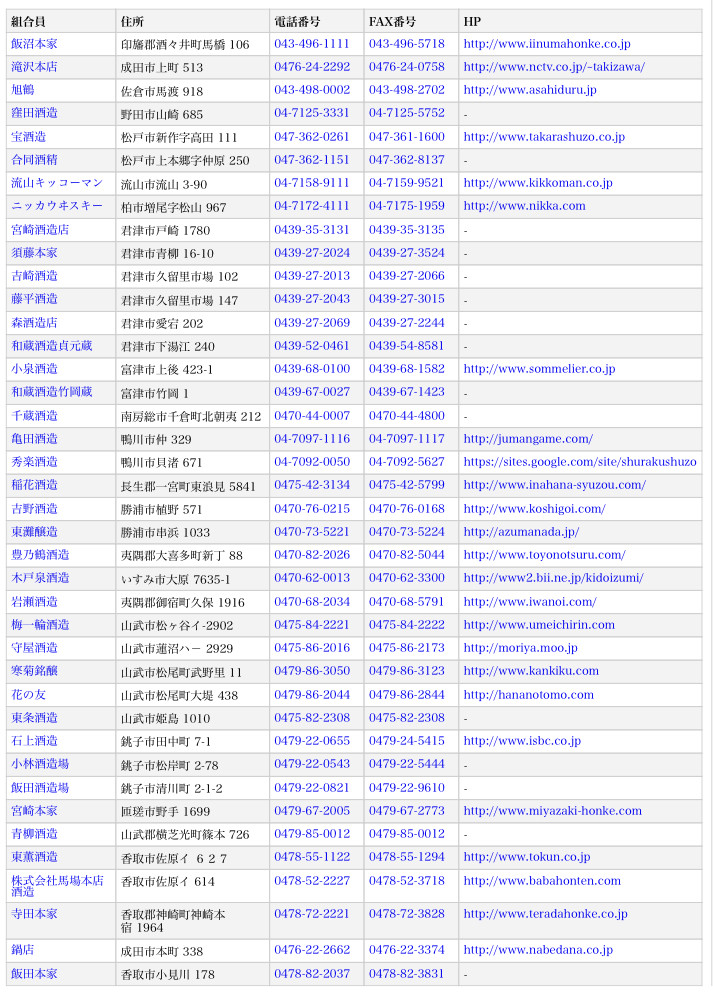Open http://www.iwanoi.com/ website
This screenshot has width=713, height=992.
coord(530,602)
